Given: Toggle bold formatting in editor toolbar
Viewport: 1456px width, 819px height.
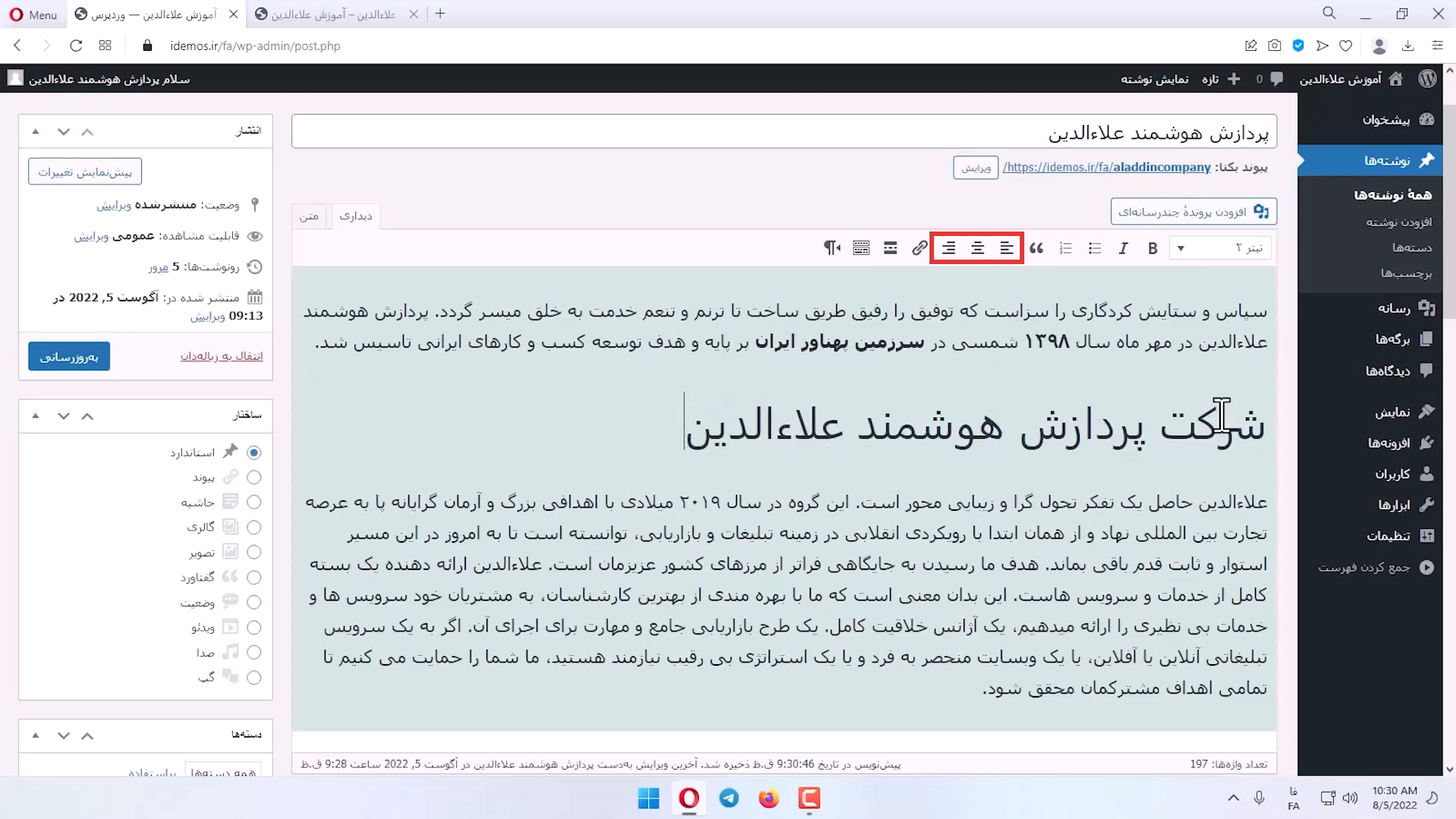Looking at the screenshot, I should point(1152,248).
